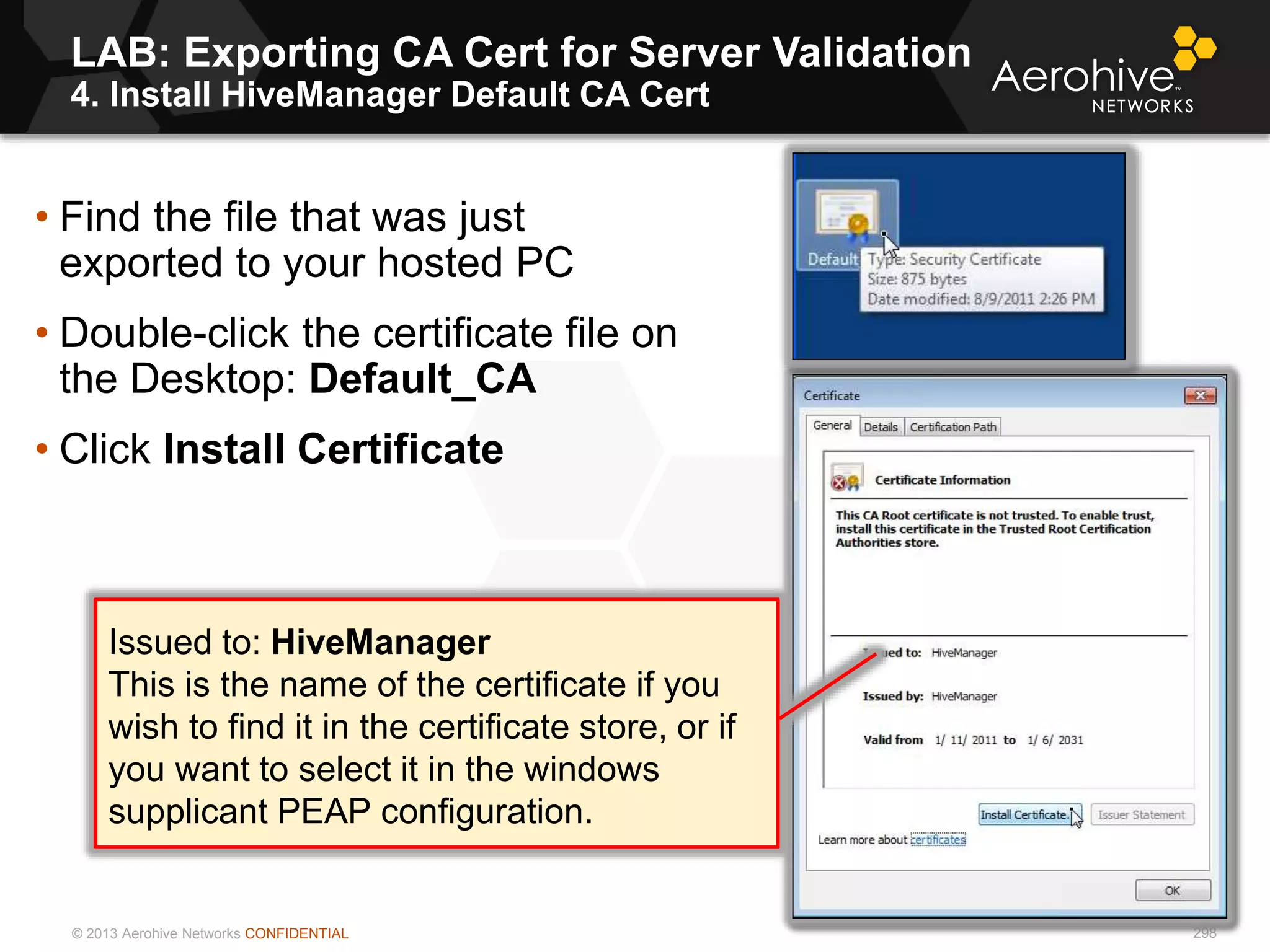Image resolution: width=1270 pixels, height=952 pixels.
Task: Open the General tab in Certificate dialog
Action: tap(832, 425)
